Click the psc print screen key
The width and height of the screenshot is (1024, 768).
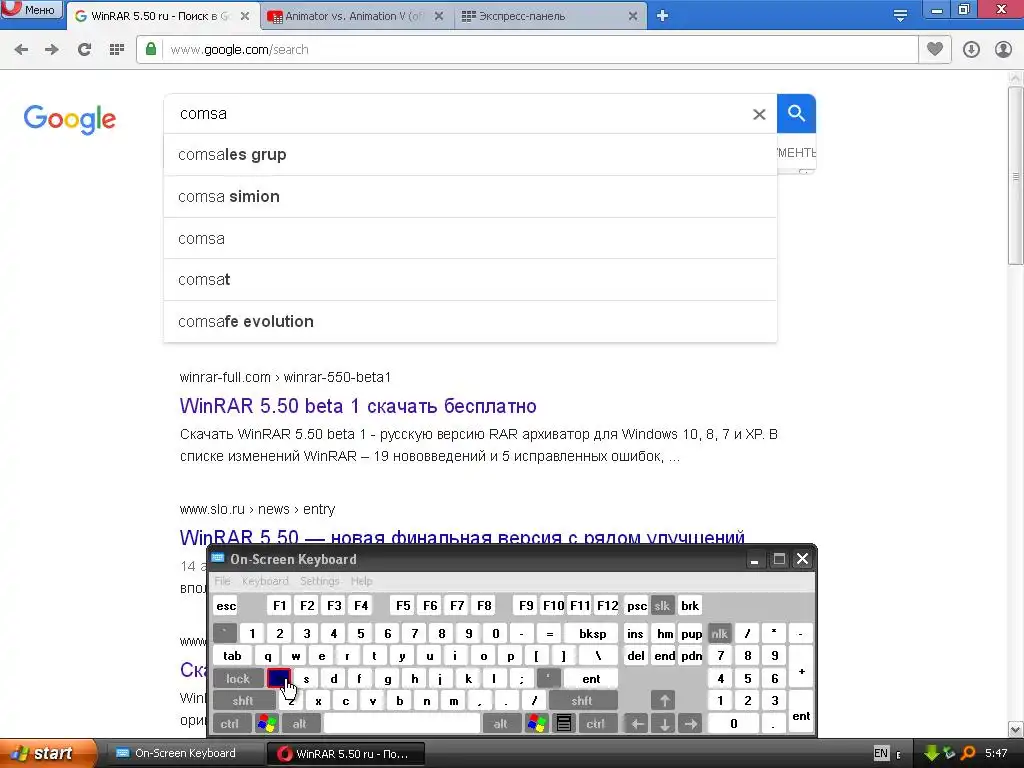(x=637, y=606)
